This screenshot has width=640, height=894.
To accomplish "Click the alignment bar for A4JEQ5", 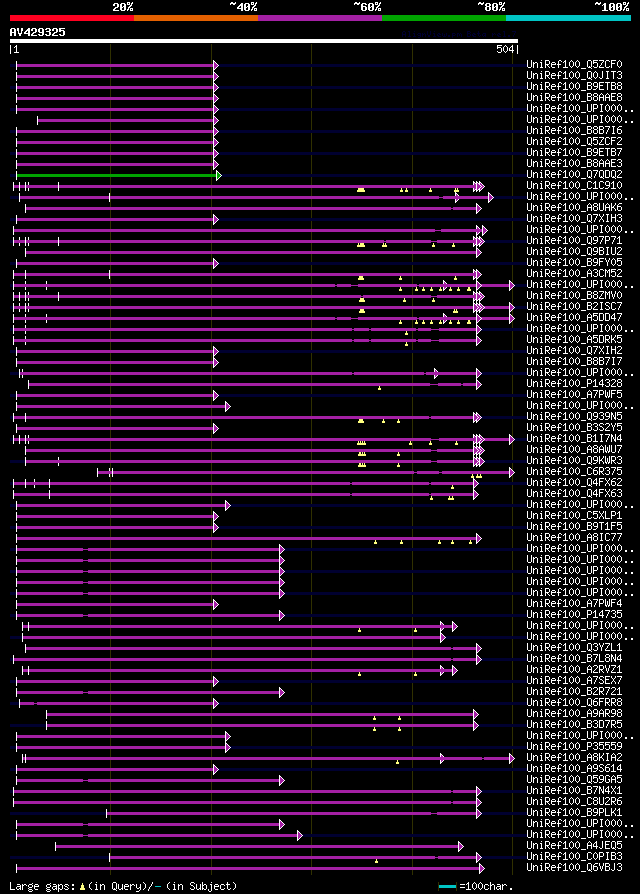I will (x=259, y=847).
